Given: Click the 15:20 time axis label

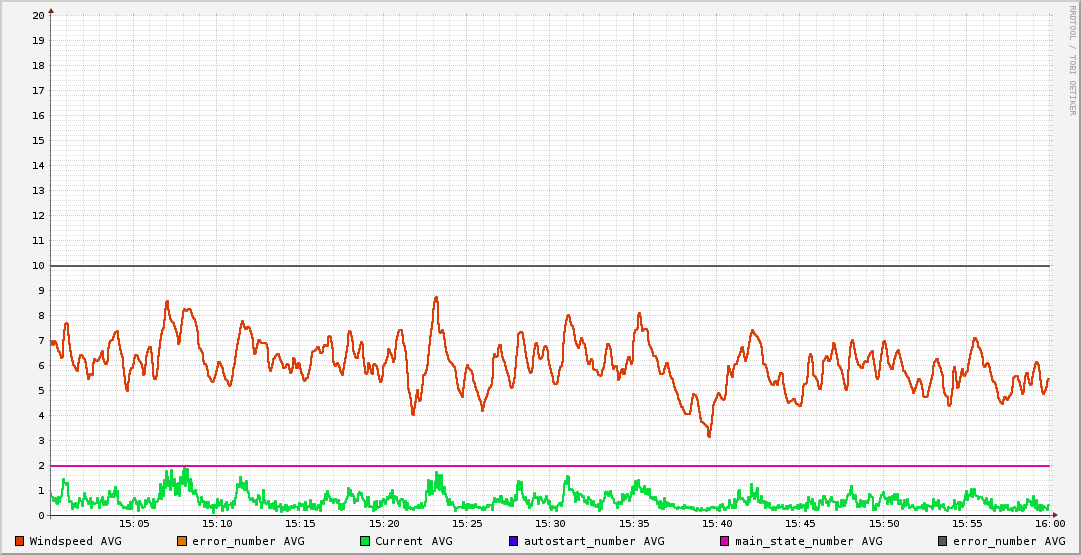Looking at the screenshot, I should pos(384,523).
